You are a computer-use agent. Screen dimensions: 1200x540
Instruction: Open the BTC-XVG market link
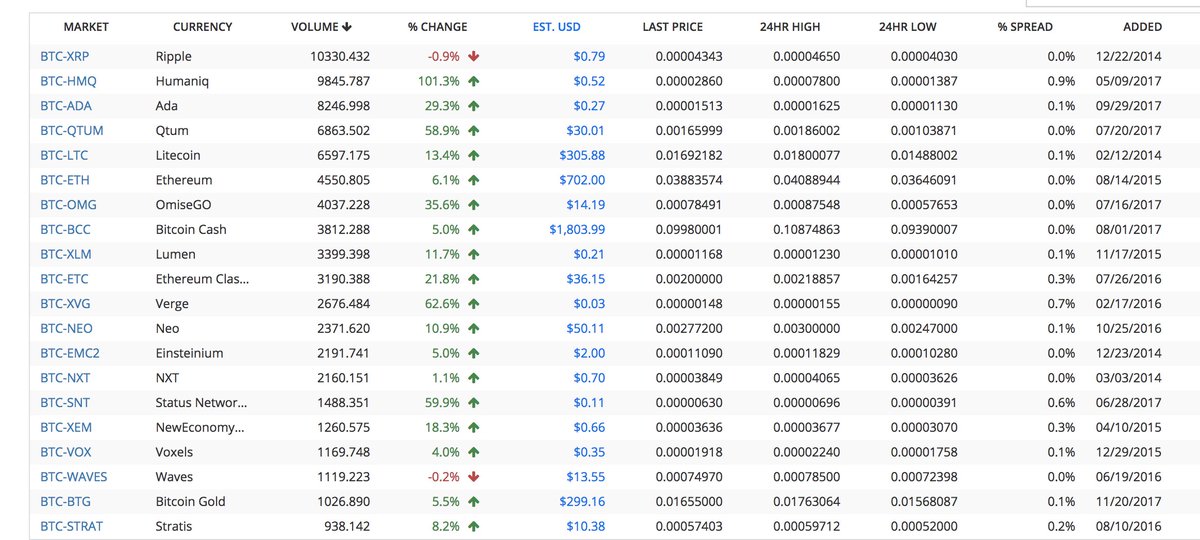[66, 303]
